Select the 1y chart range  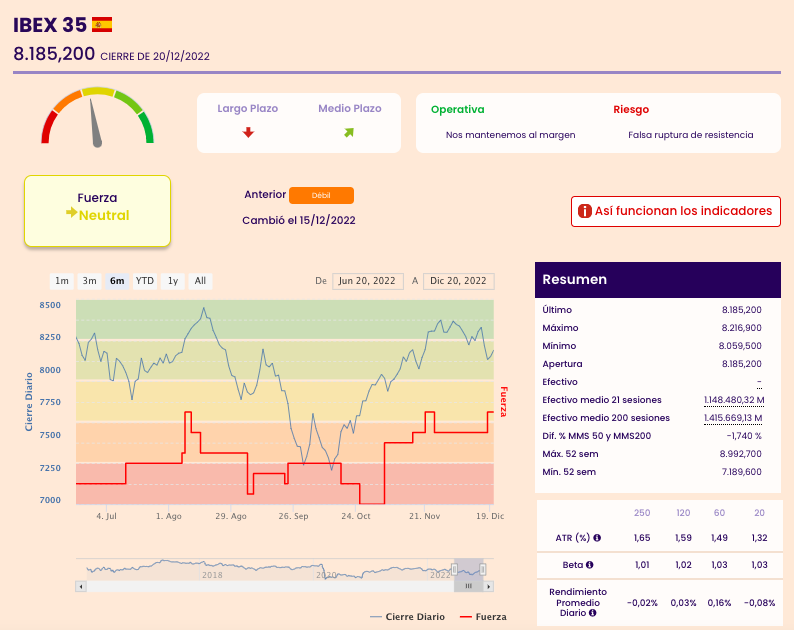pos(173,281)
